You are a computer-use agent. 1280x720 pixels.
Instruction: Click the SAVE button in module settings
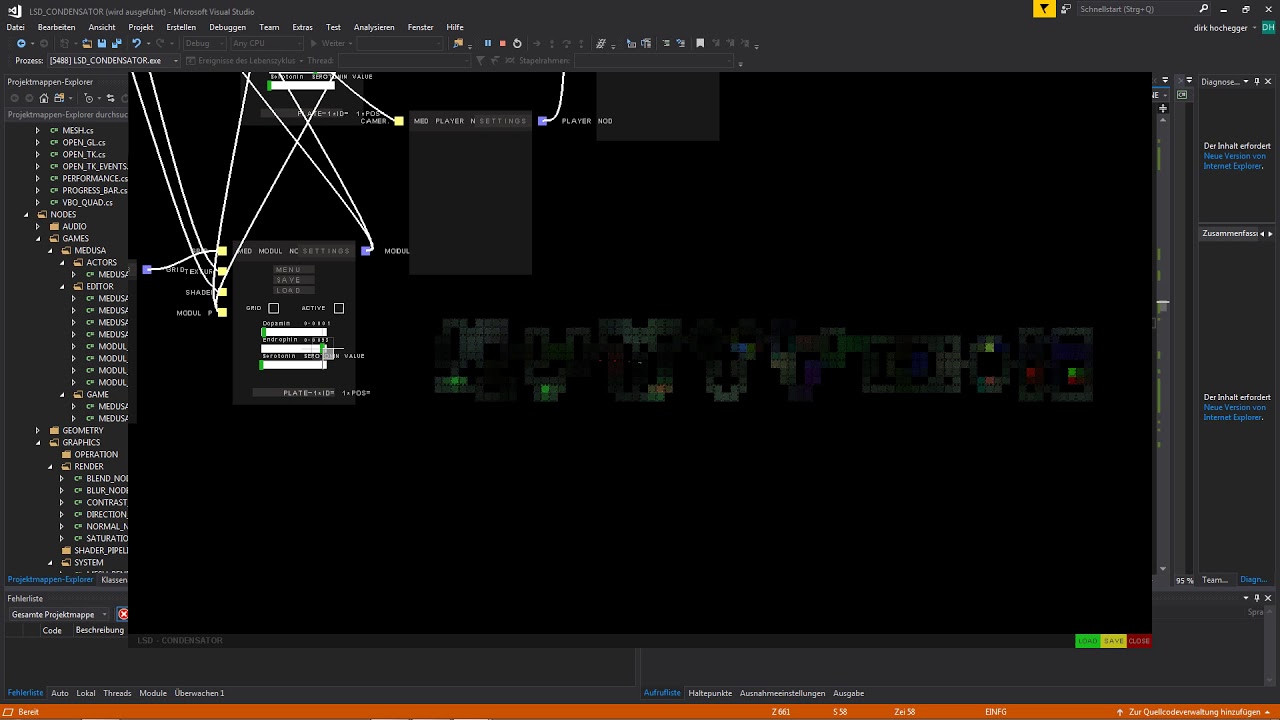point(294,280)
